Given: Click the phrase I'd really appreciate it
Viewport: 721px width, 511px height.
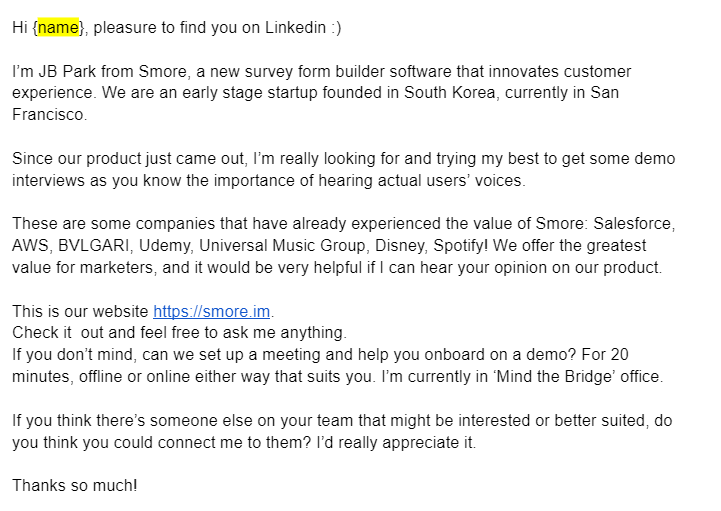Looking at the screenshot, I should (396, 443).
